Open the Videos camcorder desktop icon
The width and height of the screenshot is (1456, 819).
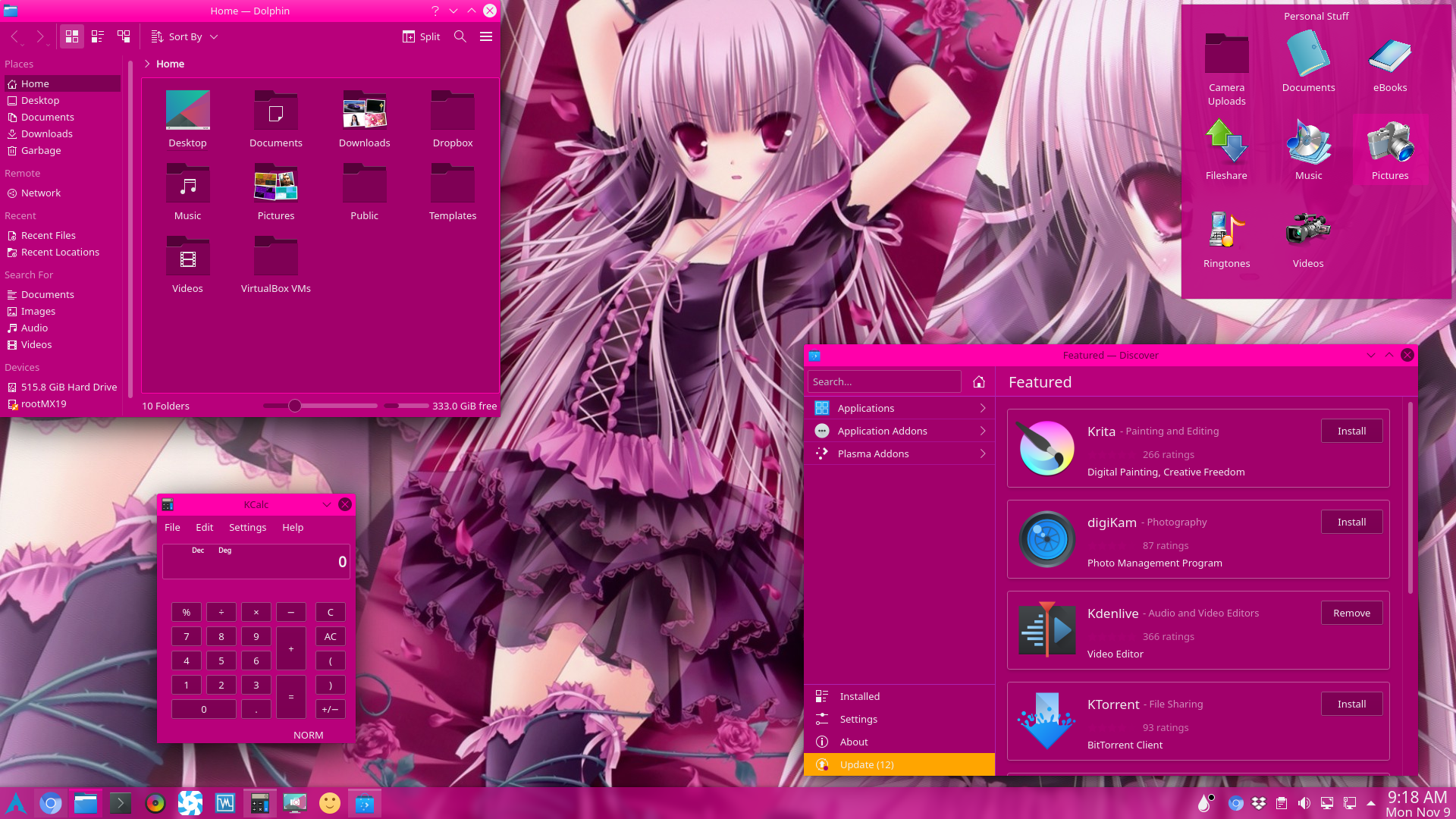point(1308,239)
